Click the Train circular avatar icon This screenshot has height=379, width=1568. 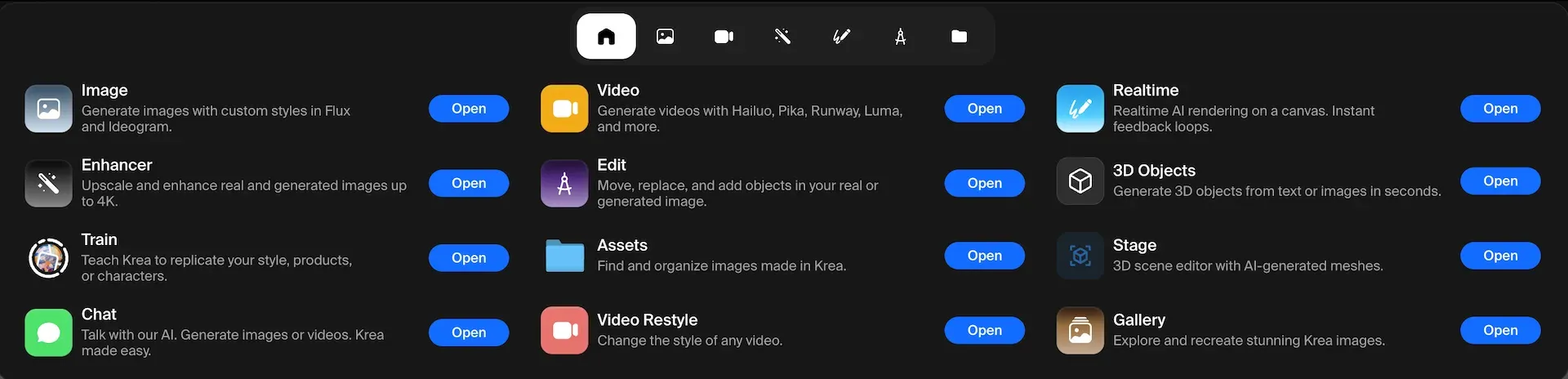(48, 258)
